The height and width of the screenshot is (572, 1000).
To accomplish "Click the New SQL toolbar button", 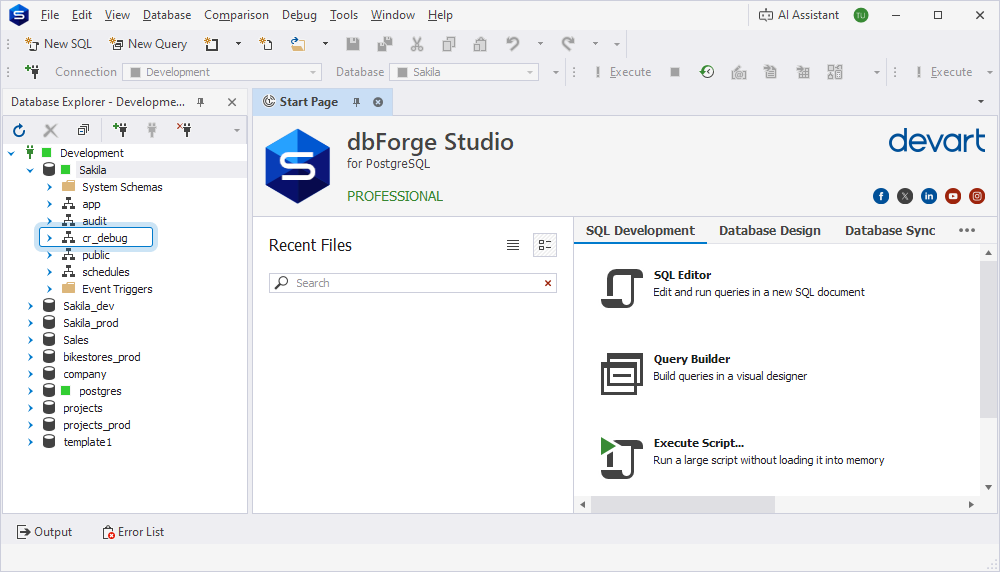I will coord(59,44).
